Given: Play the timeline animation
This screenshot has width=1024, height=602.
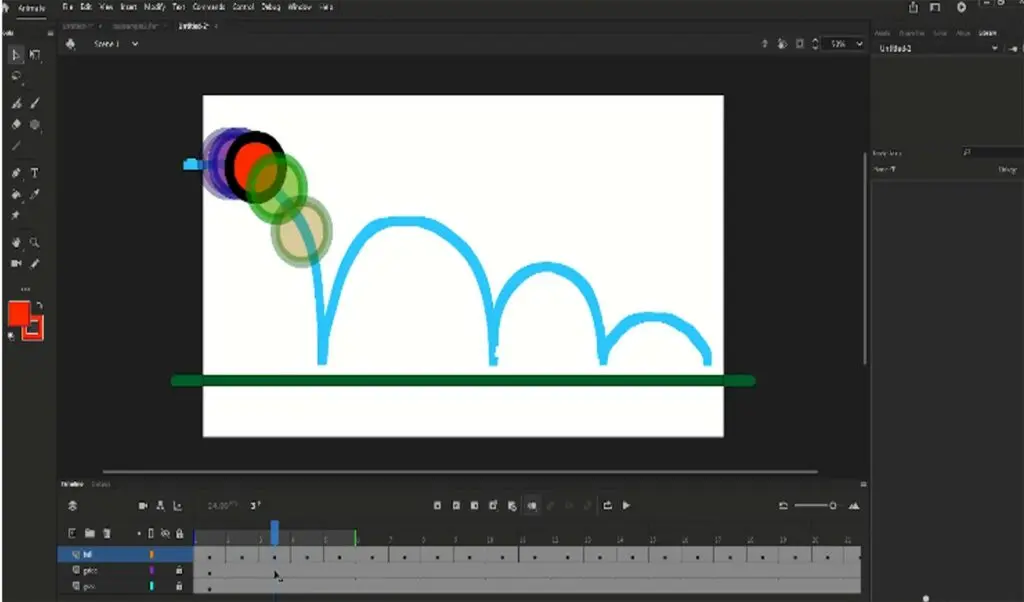Looking at the screenshot, I should (626, 505).
